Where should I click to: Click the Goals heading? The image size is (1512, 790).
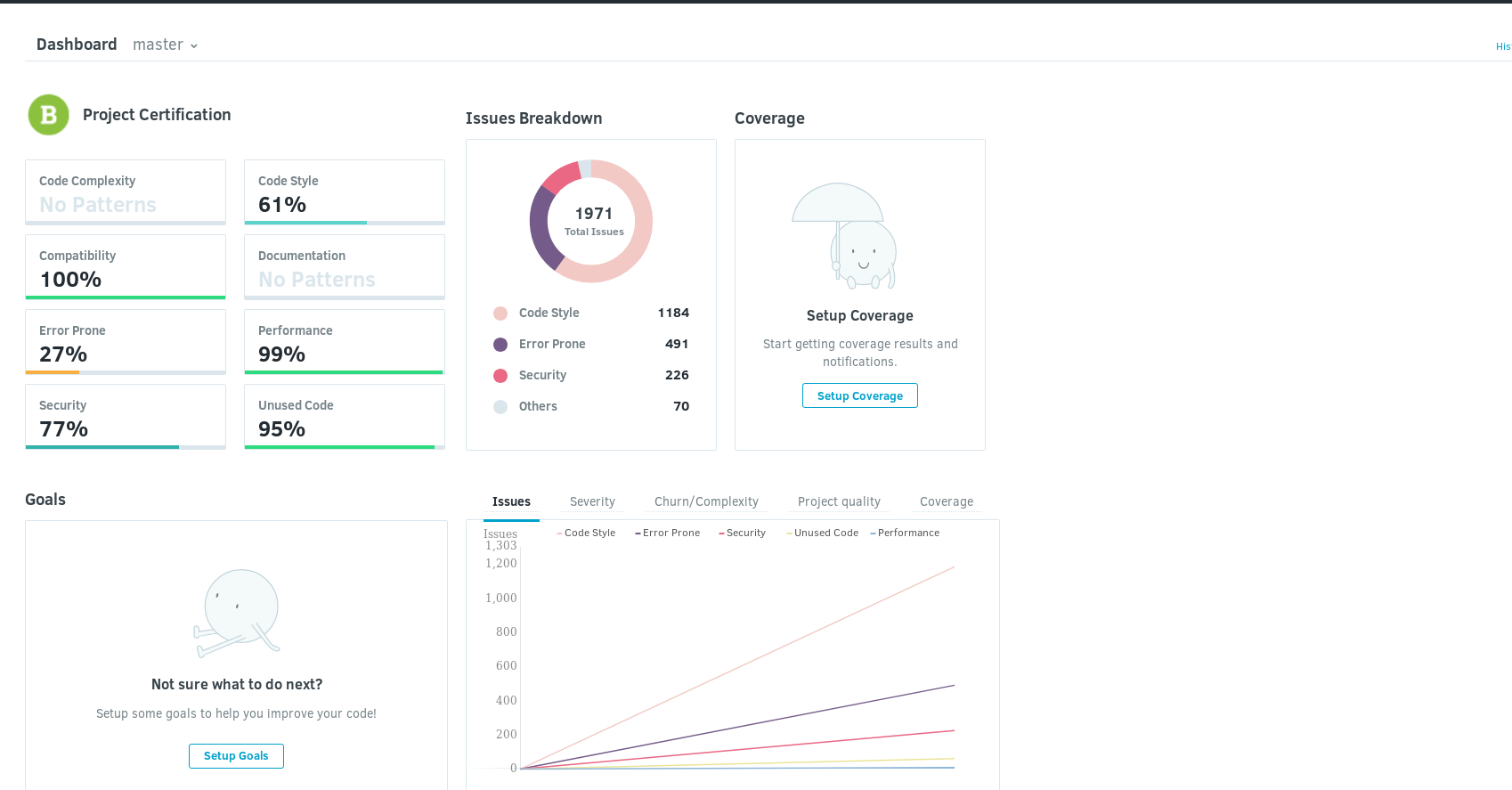(45, 500)
